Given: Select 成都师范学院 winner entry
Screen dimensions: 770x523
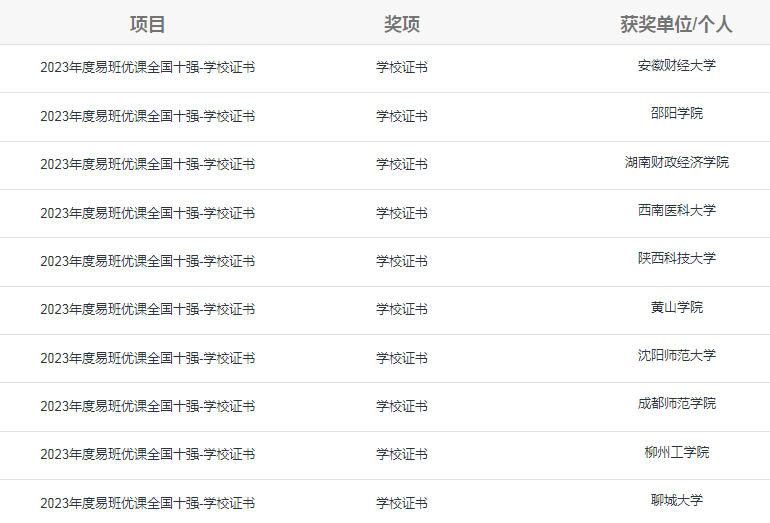Looking at the screenshot, I should (x=677, y=403).
